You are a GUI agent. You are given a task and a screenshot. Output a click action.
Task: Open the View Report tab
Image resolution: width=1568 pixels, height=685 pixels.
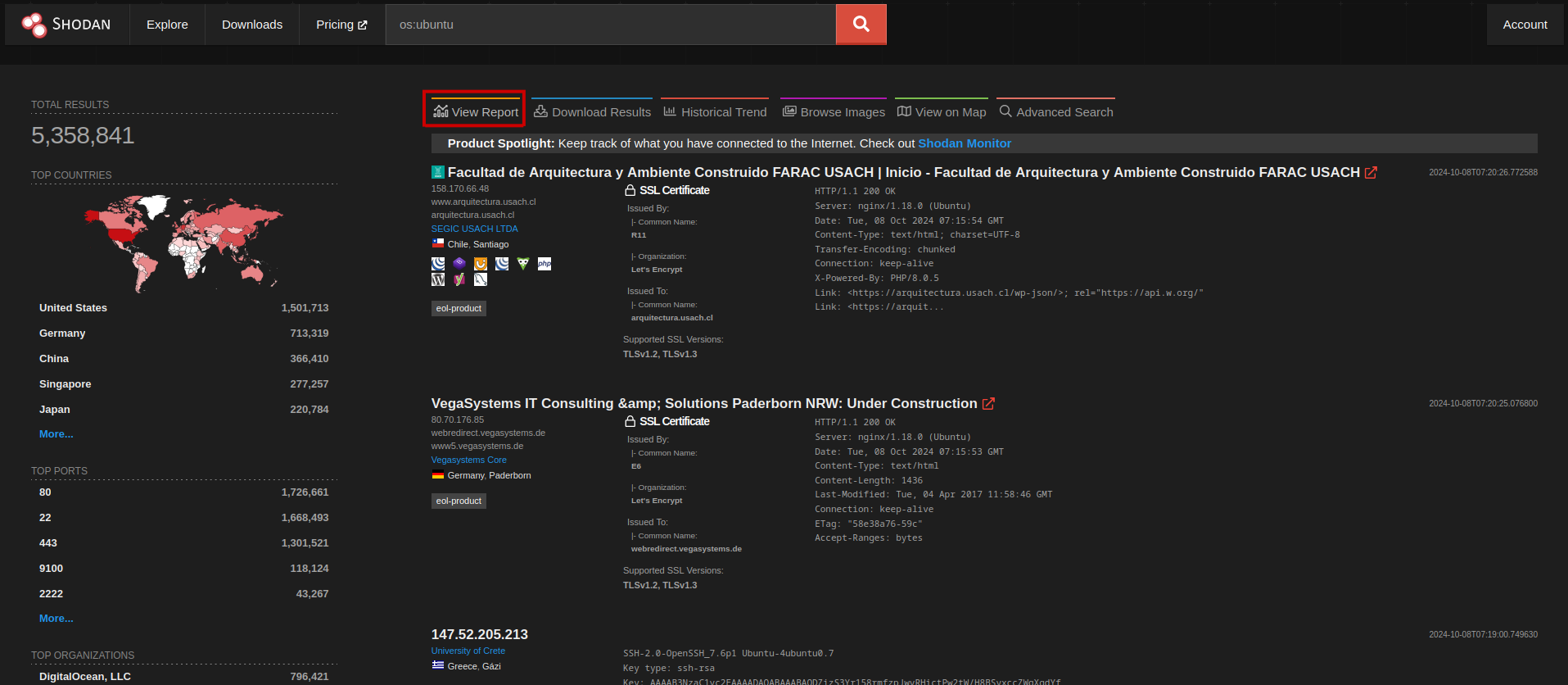click(x=476, y=110)
